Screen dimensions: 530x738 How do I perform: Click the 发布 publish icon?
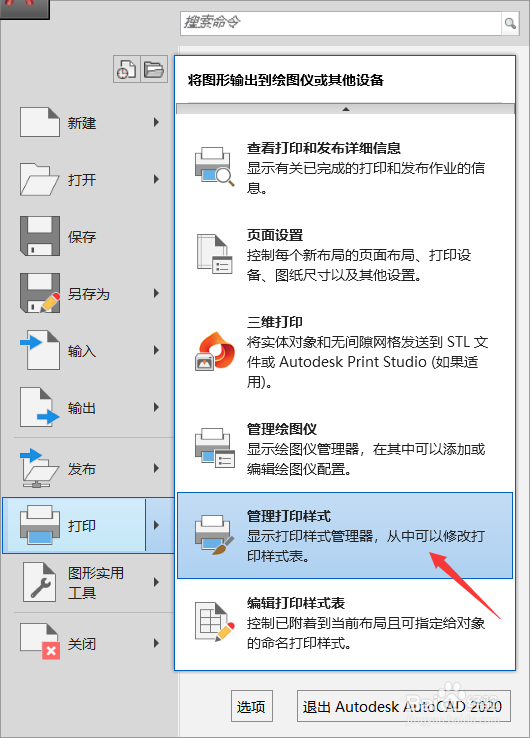click(40, 468)
